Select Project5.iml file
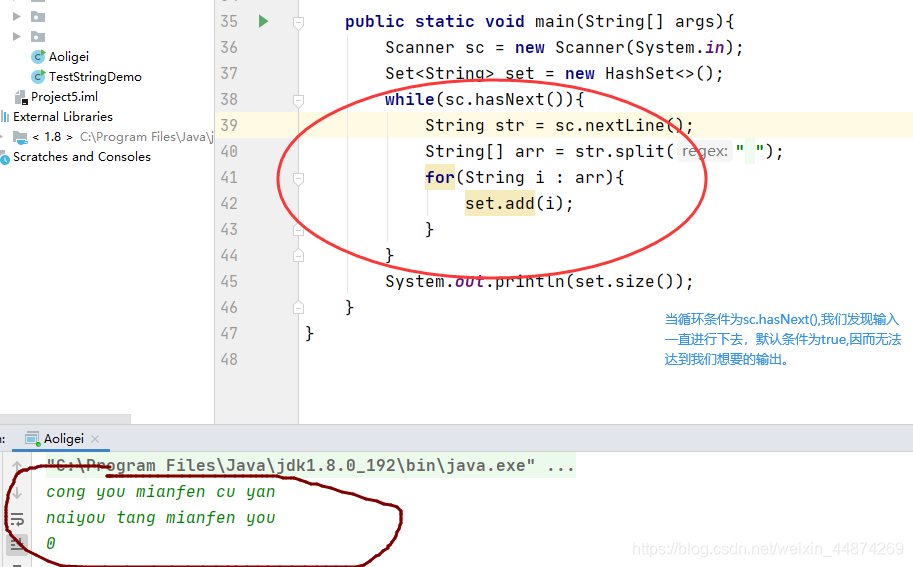 click(x=64, y=97)
